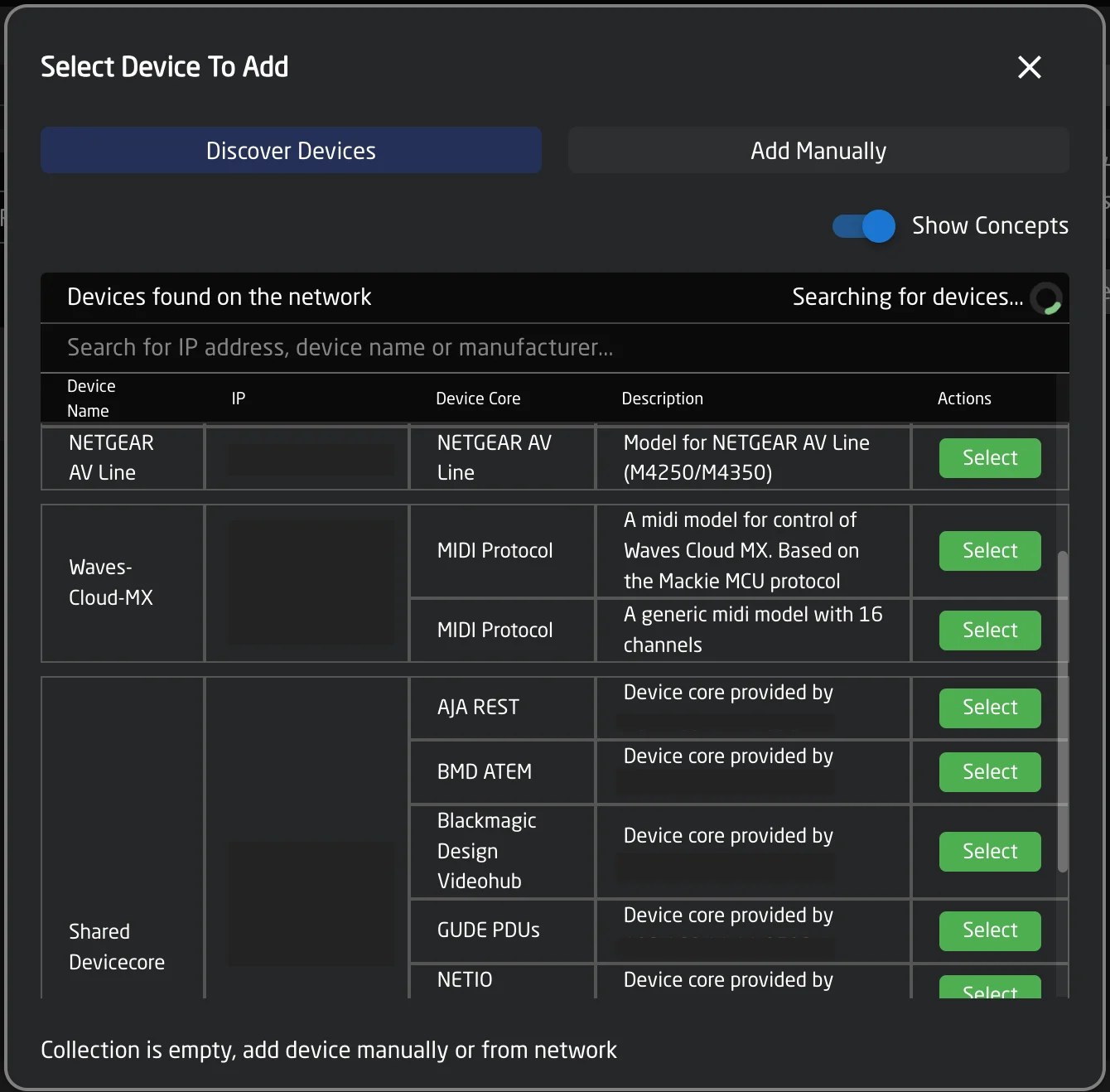The image size is (1110, 1092).
Task: Click the Device Name column header
Action: tap(91, 399)
